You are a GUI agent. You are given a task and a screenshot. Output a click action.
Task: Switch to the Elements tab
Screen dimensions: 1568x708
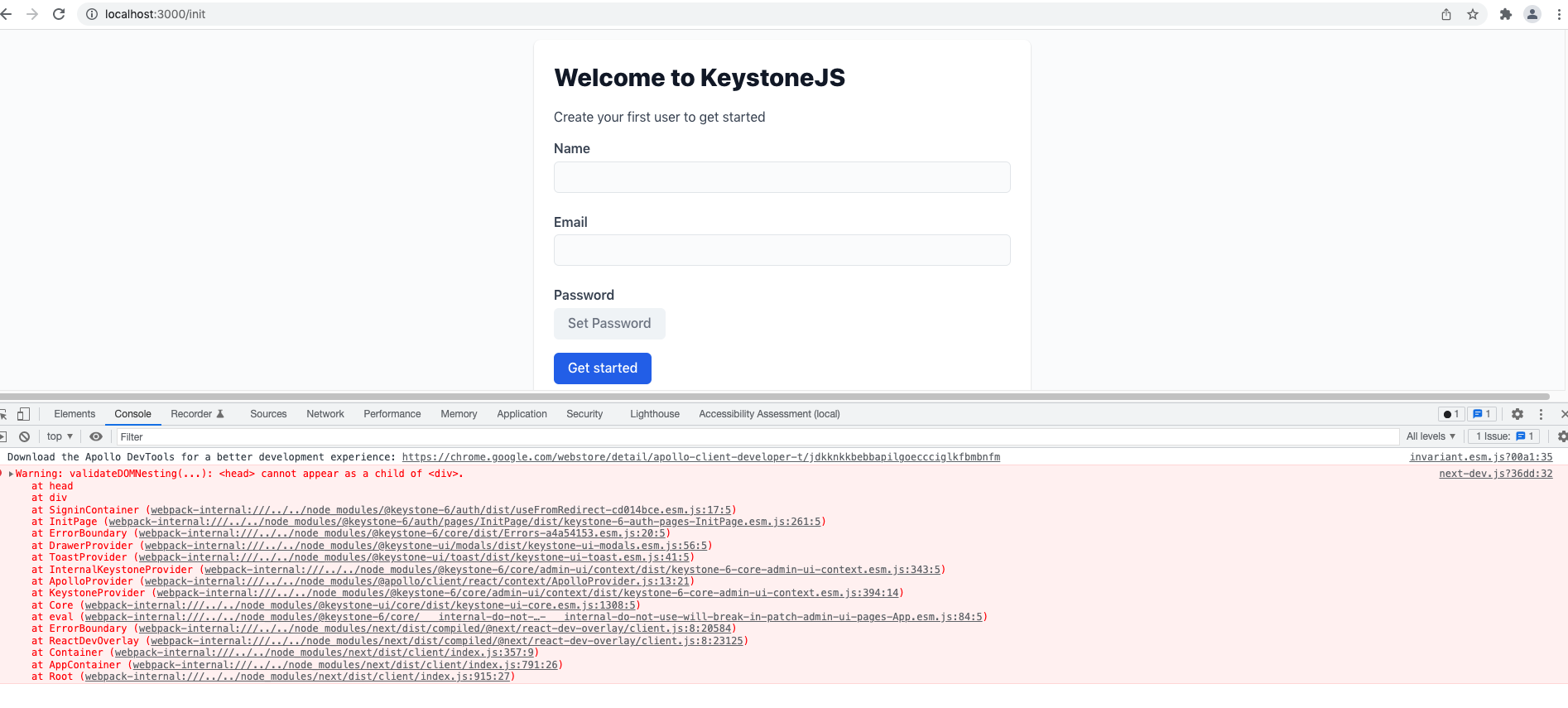click(x=75, y=414)
